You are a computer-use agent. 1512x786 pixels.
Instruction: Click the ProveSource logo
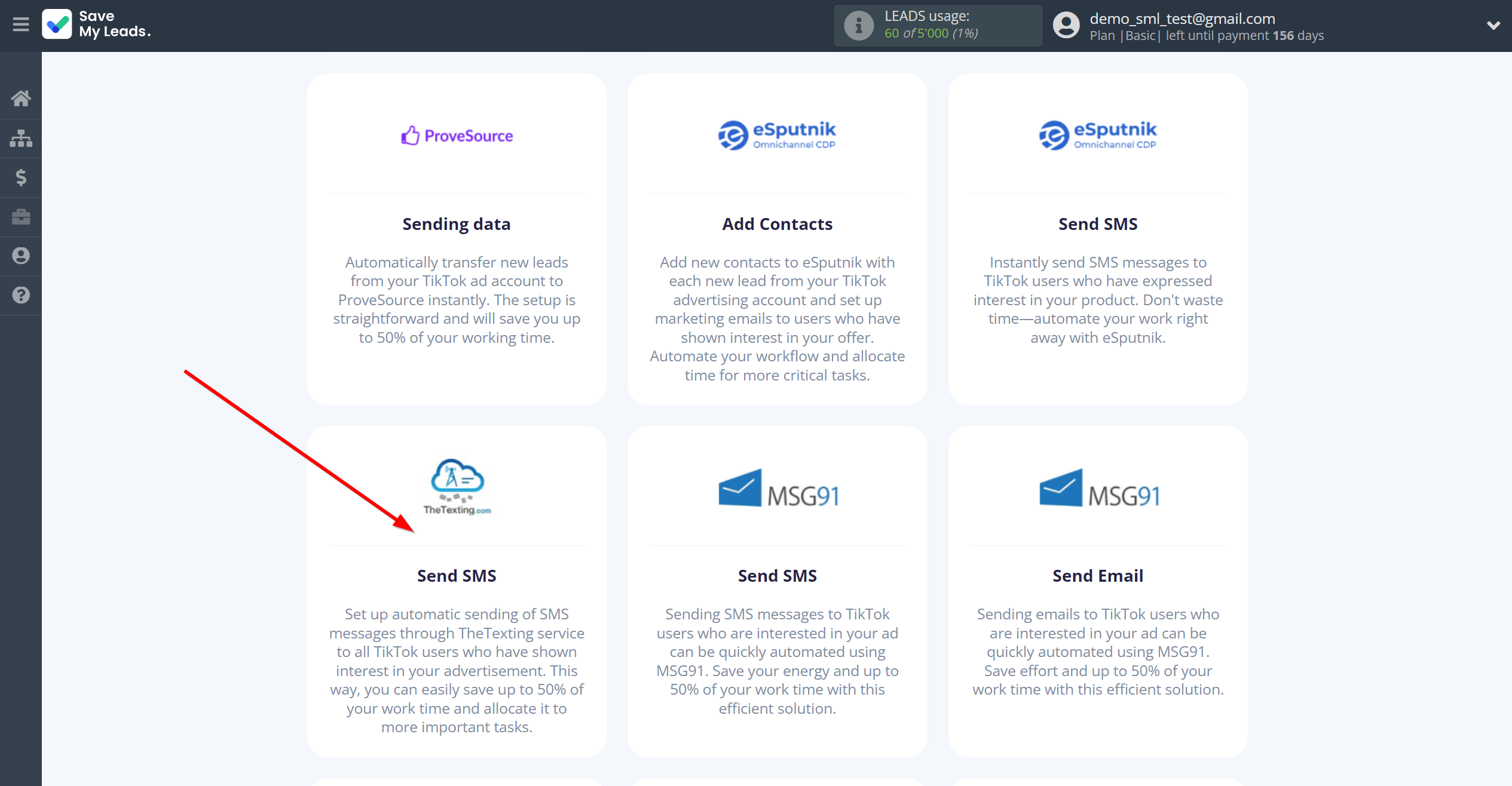pos(457,136)
